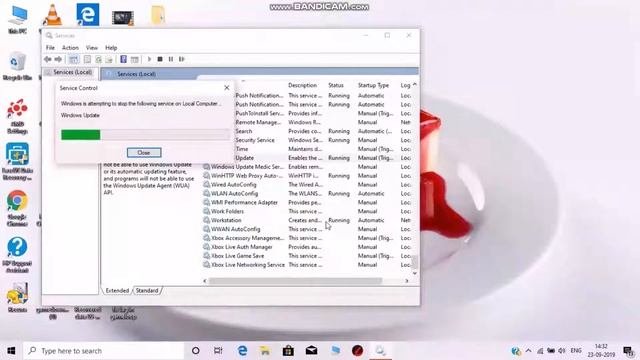
Task: Dismiss Service Control dialog with X
Action: (227, 88)
